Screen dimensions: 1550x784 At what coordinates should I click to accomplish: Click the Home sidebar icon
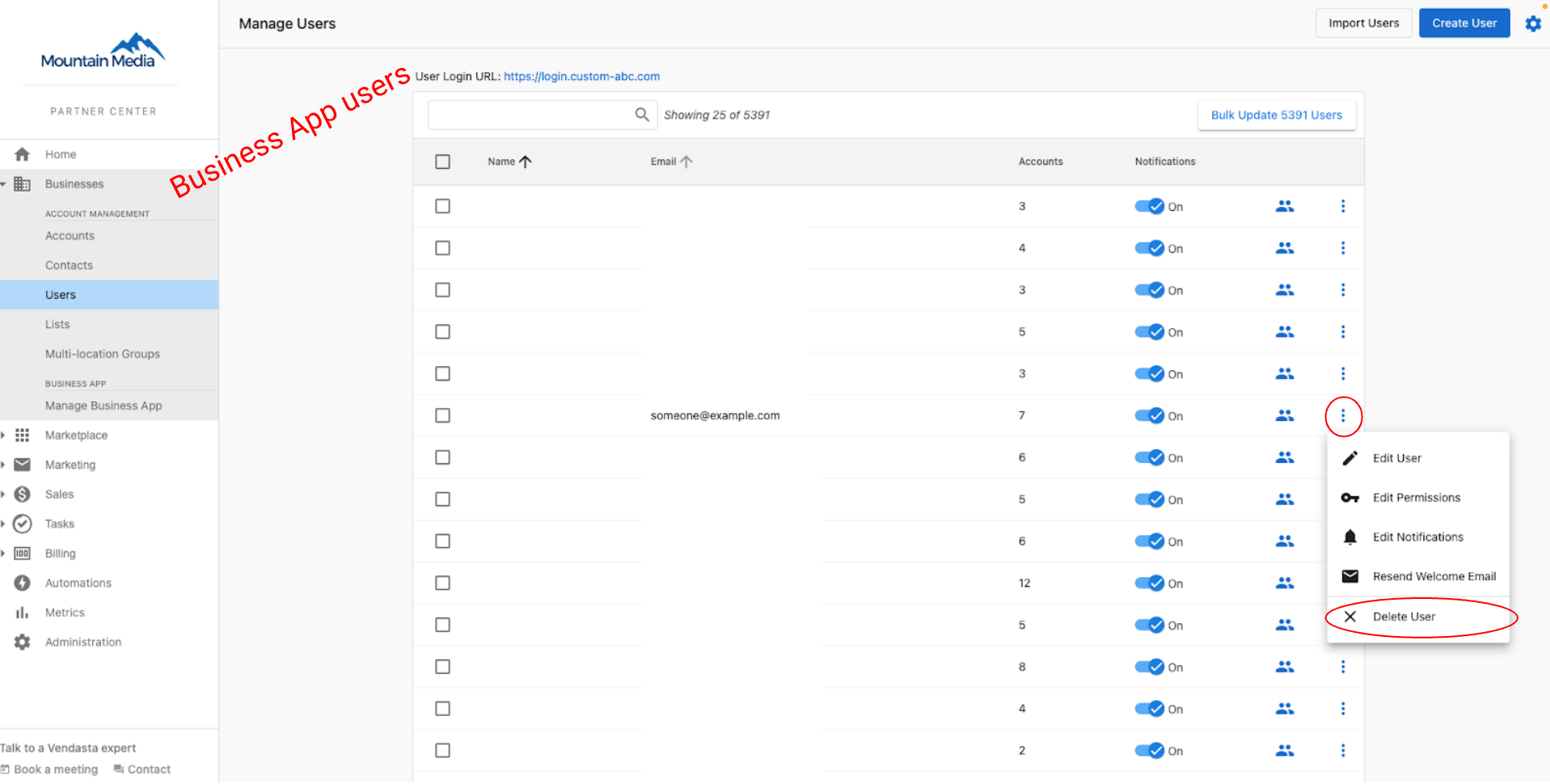23,154
